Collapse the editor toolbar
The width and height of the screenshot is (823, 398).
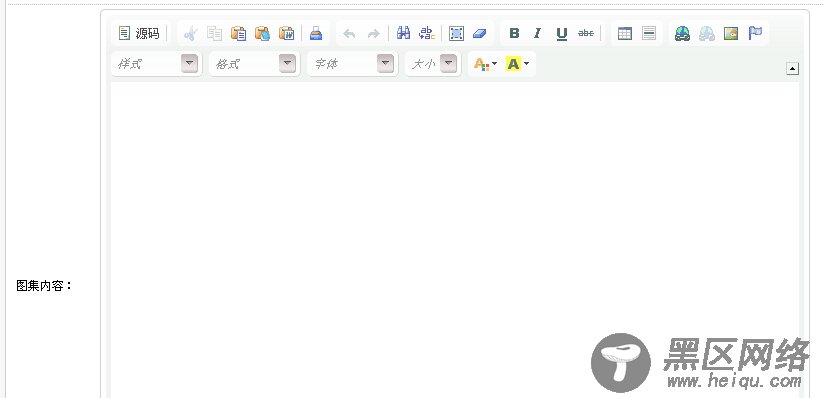click(x=792, y=69)
